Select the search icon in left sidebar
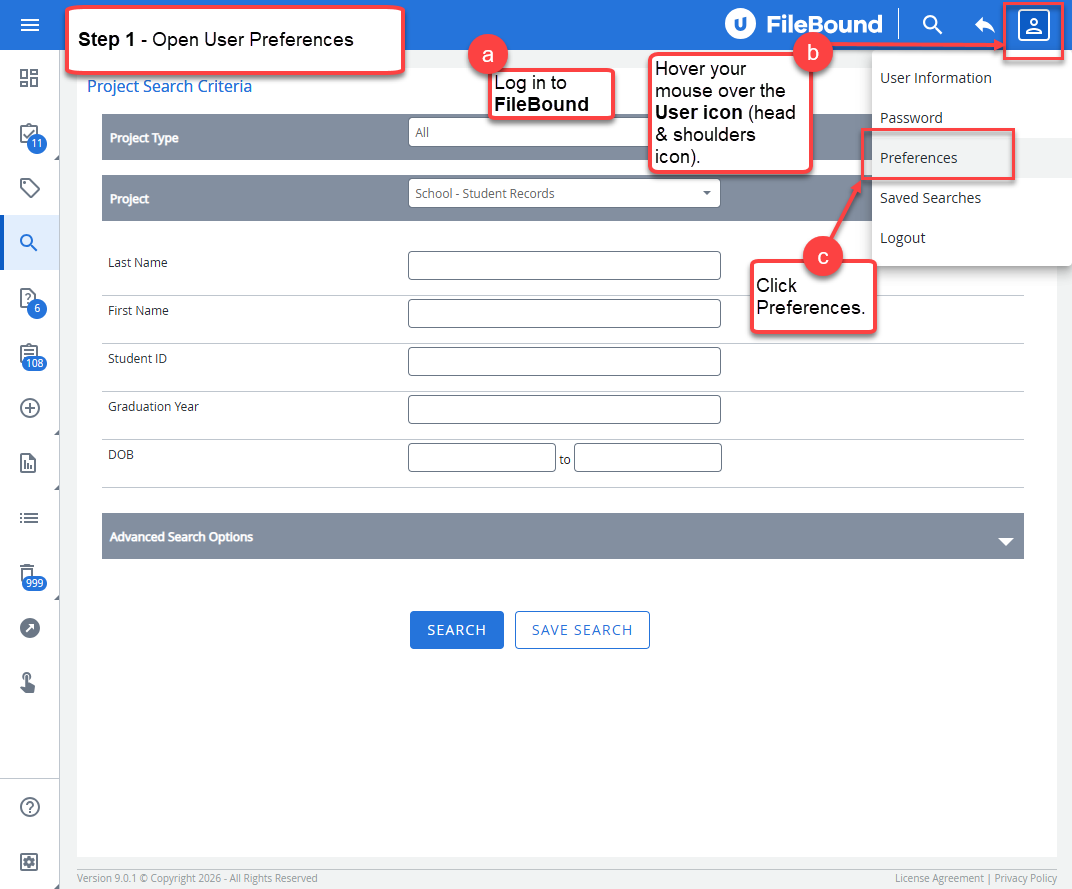1072x889 pixels. (x=29, y=243)
